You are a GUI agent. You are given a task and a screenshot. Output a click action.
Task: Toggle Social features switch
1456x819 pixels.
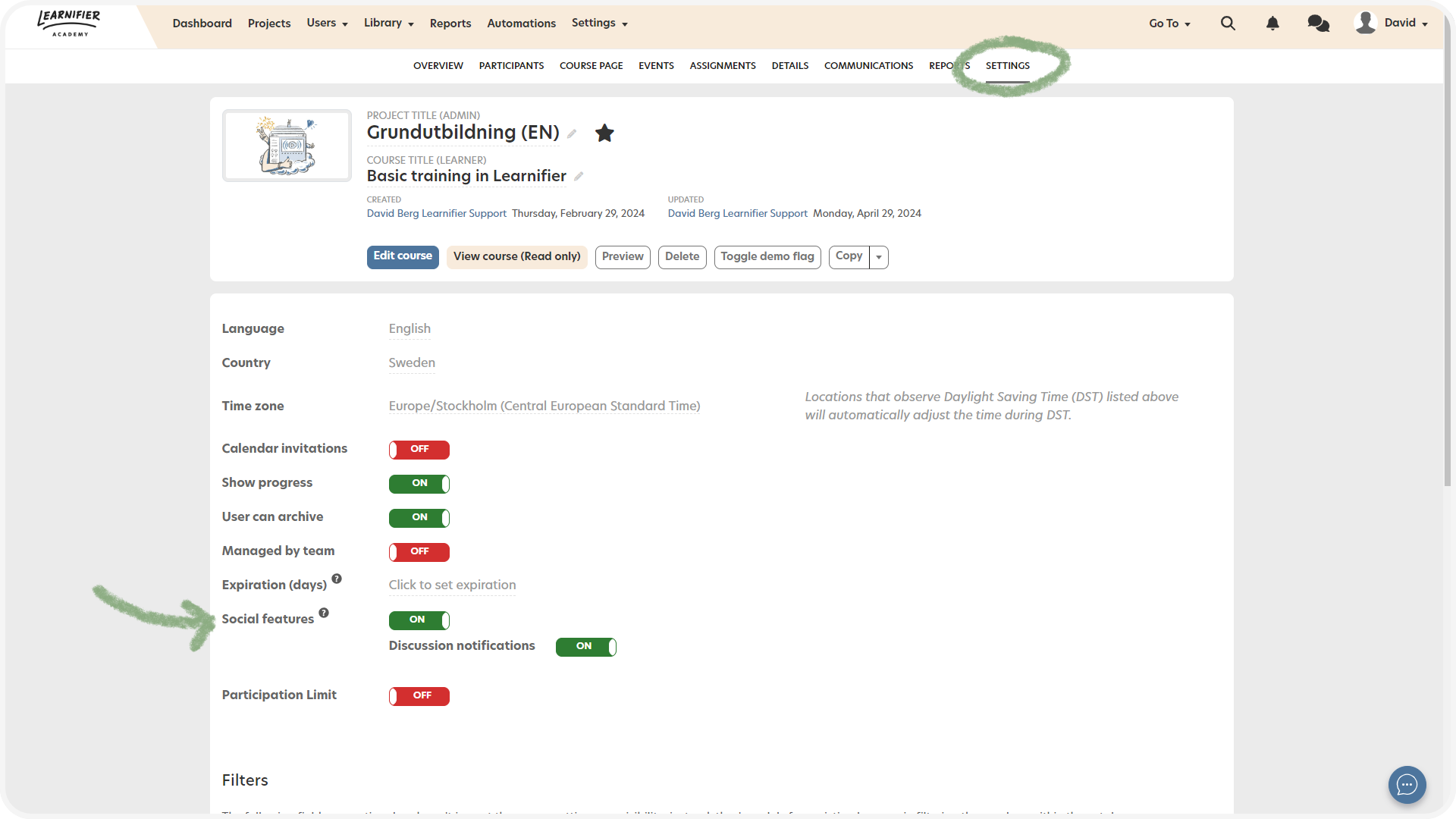point(419,620)
